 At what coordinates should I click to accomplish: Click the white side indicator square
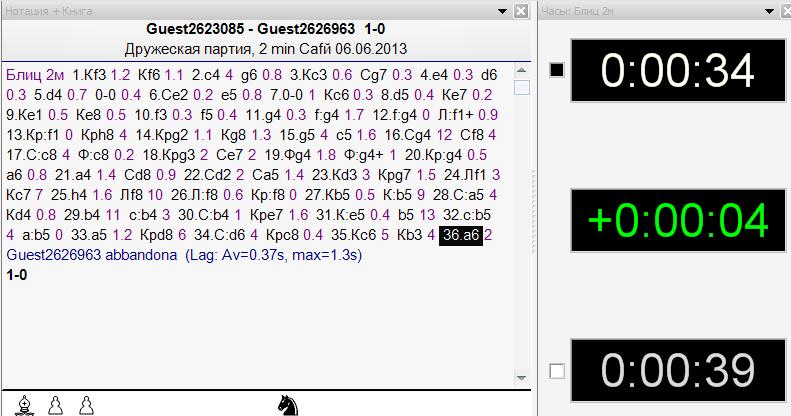pyautogui.click(x=558, y=371)
